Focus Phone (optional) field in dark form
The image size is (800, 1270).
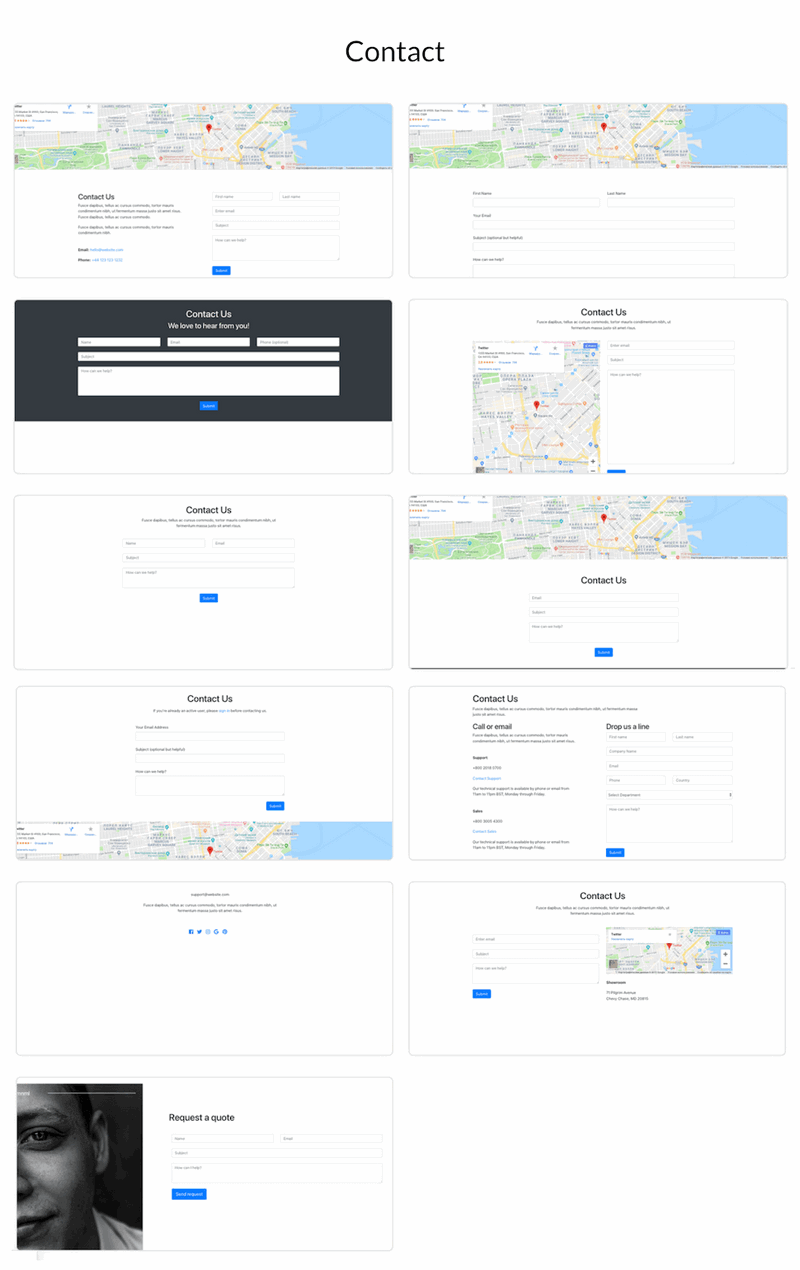click(298, 342)
